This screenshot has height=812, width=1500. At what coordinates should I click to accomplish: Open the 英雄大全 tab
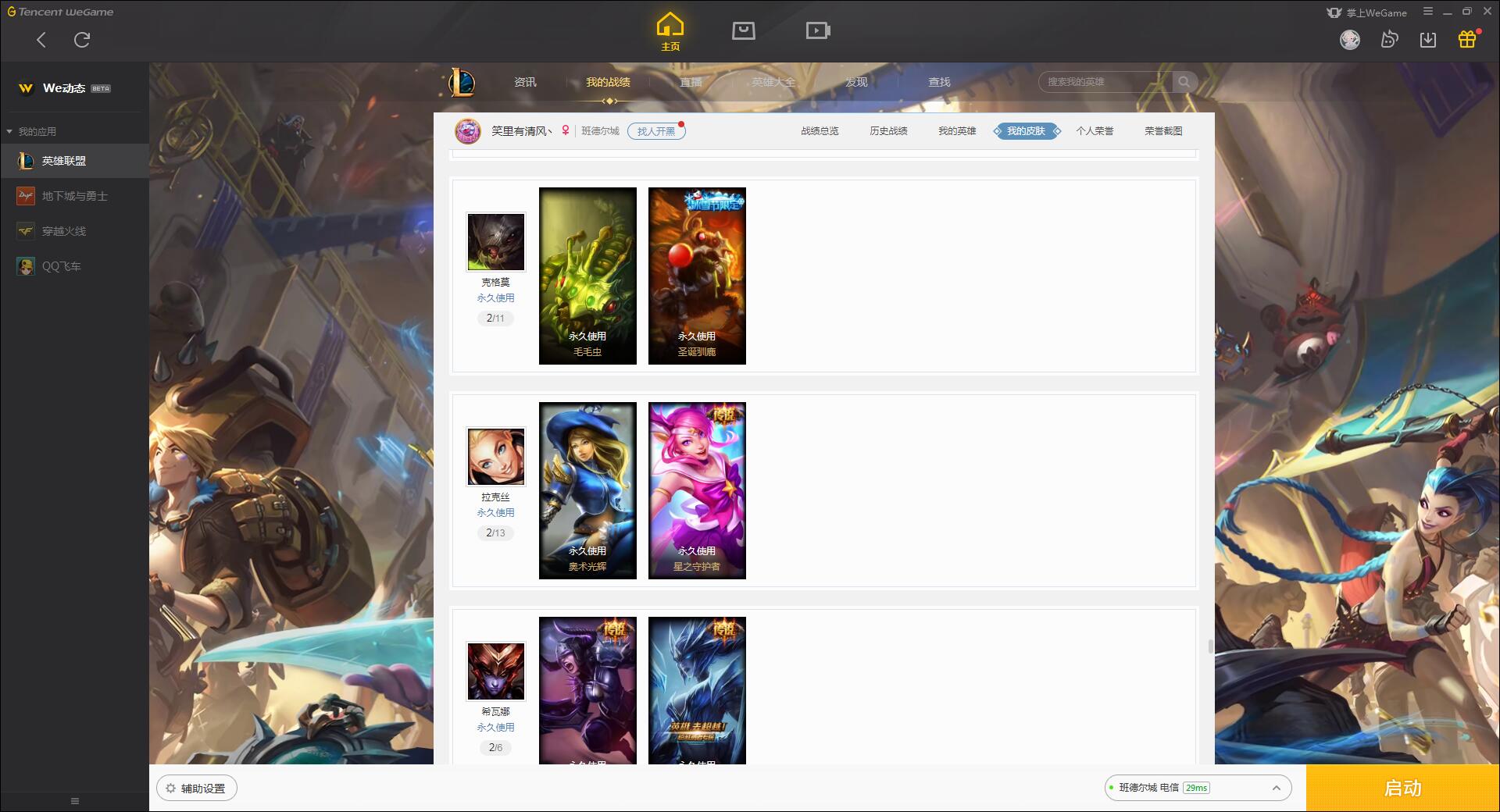tap(773, 82)
